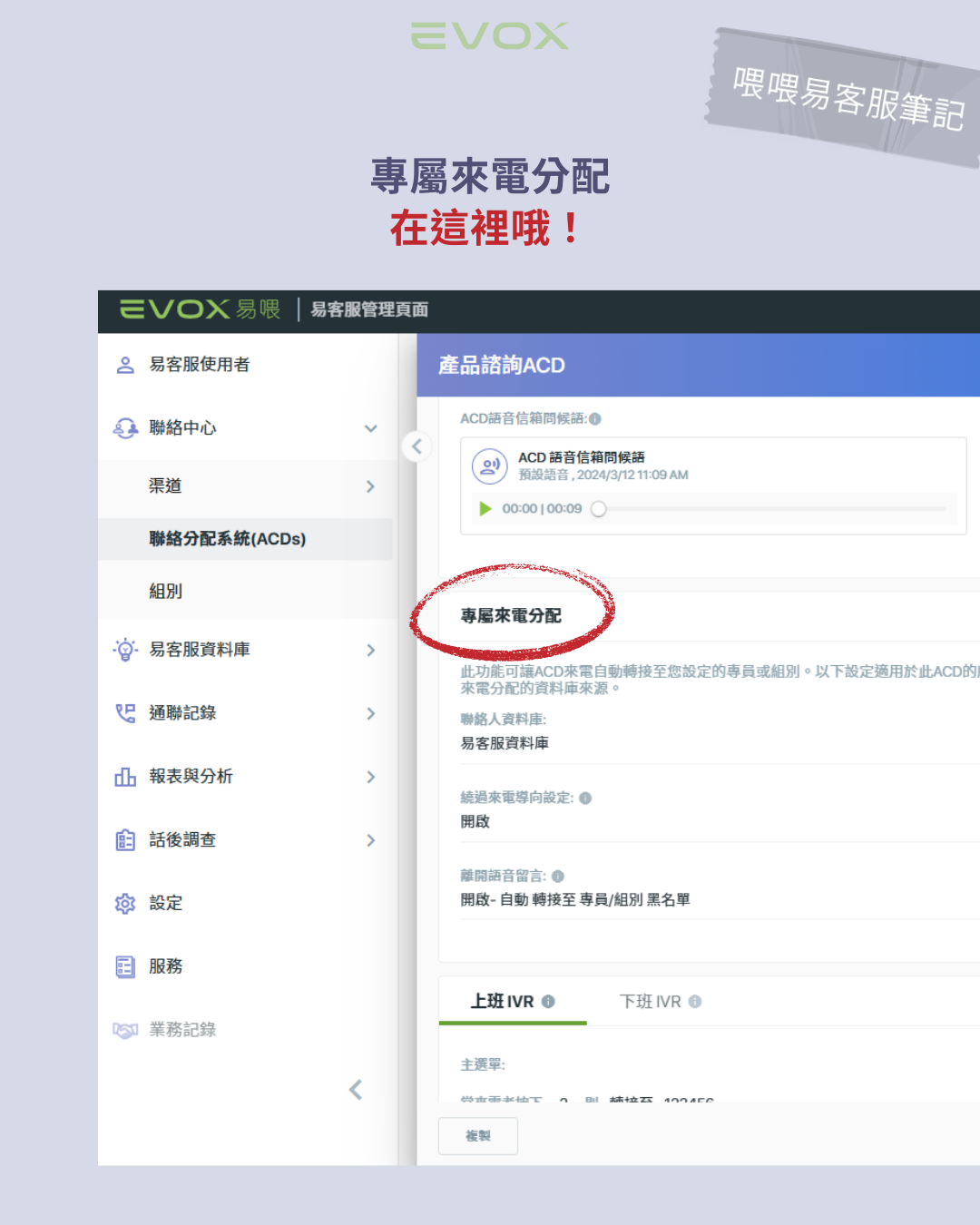Switch to the 下班 IVR tab
This screenshot has height=1225, width=980.
(661, 1002)
